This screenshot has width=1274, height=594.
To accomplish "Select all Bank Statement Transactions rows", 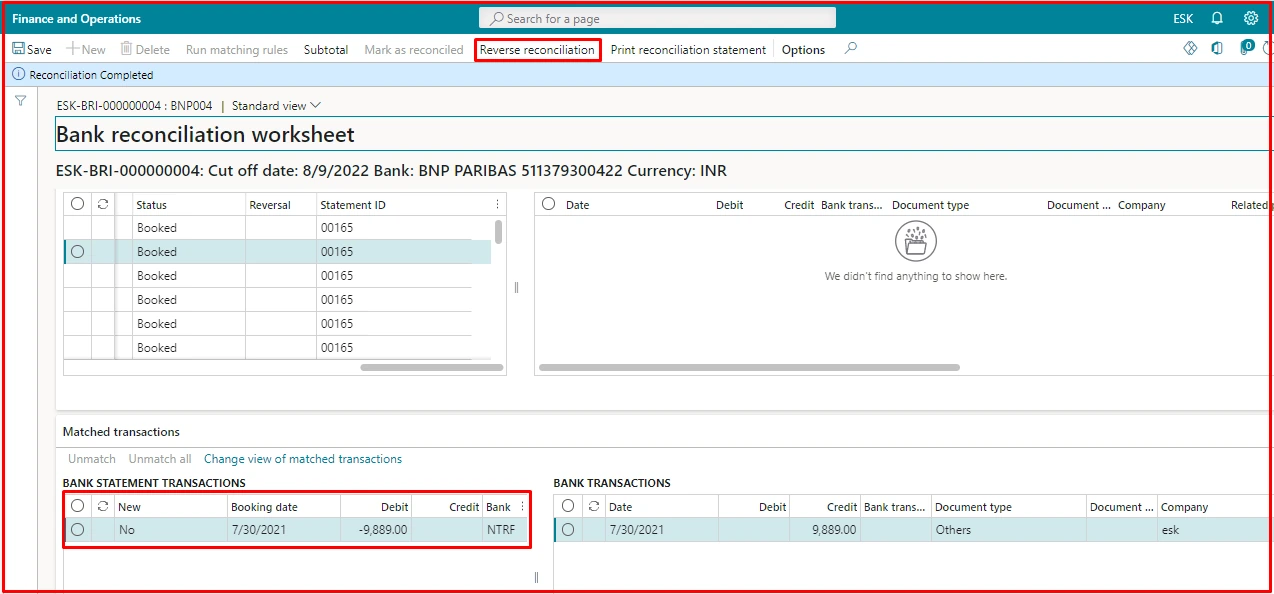I will (77, 507).
